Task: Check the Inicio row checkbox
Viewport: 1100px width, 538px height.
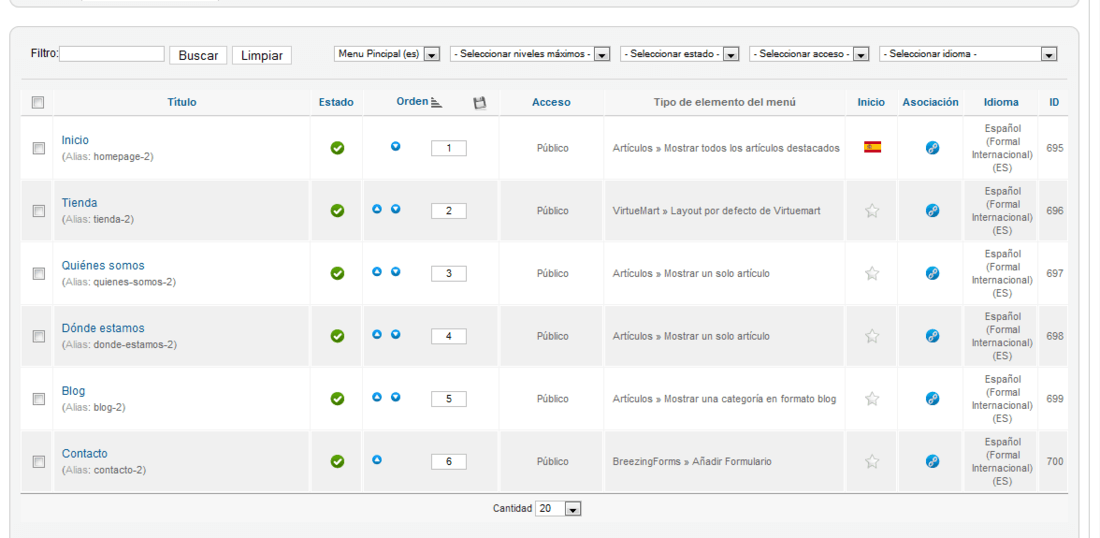Action: point(39,148)
